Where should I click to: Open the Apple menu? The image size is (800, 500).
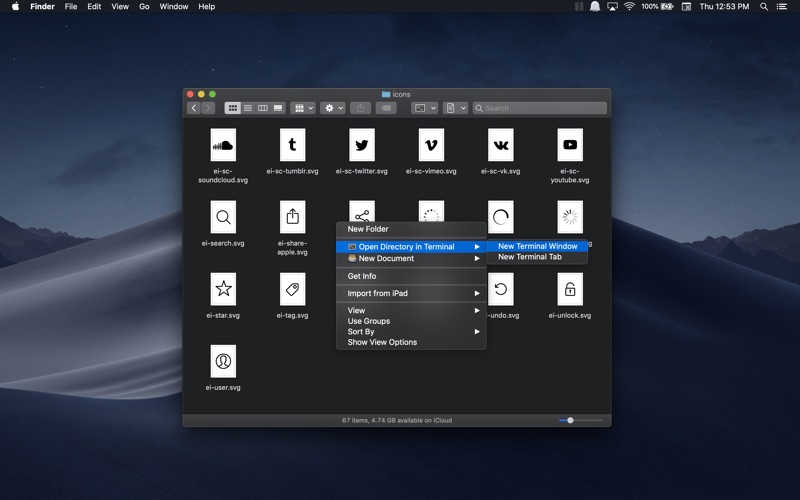click(x=15, y=7)
